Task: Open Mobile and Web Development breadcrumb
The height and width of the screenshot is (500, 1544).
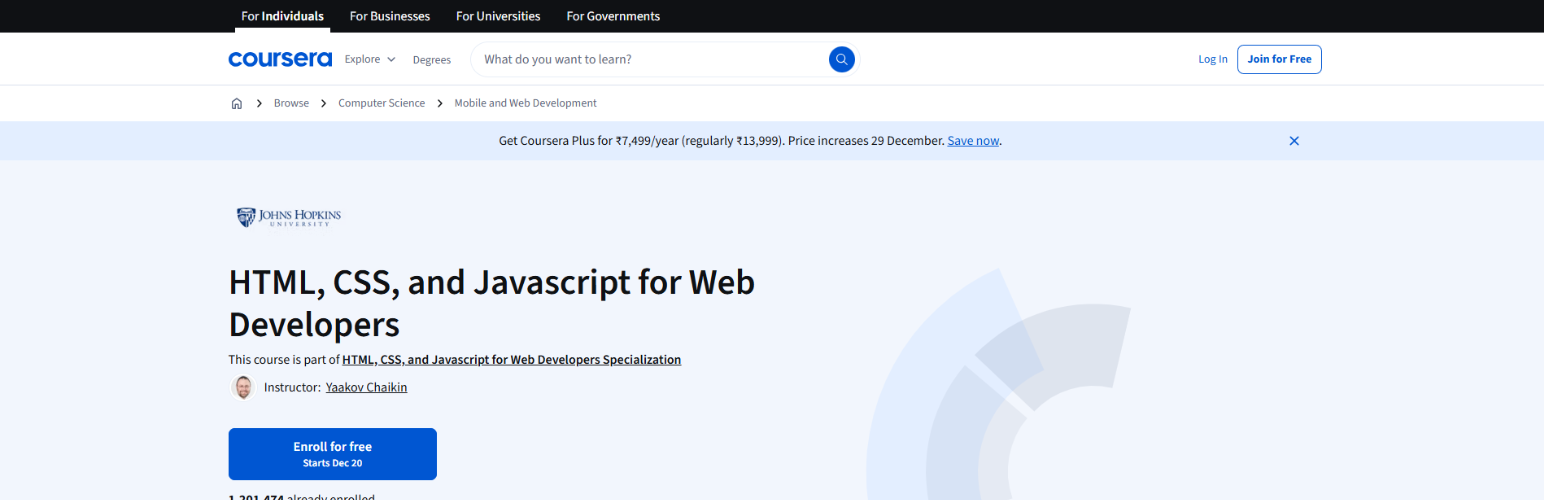Action: tap(525, 103)
